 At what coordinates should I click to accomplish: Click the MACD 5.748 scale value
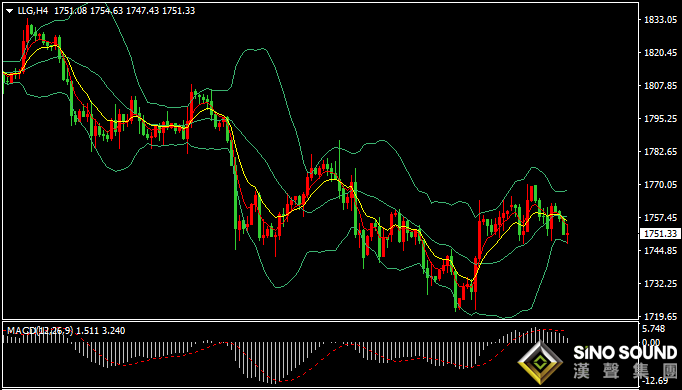[x=654, y=329]
